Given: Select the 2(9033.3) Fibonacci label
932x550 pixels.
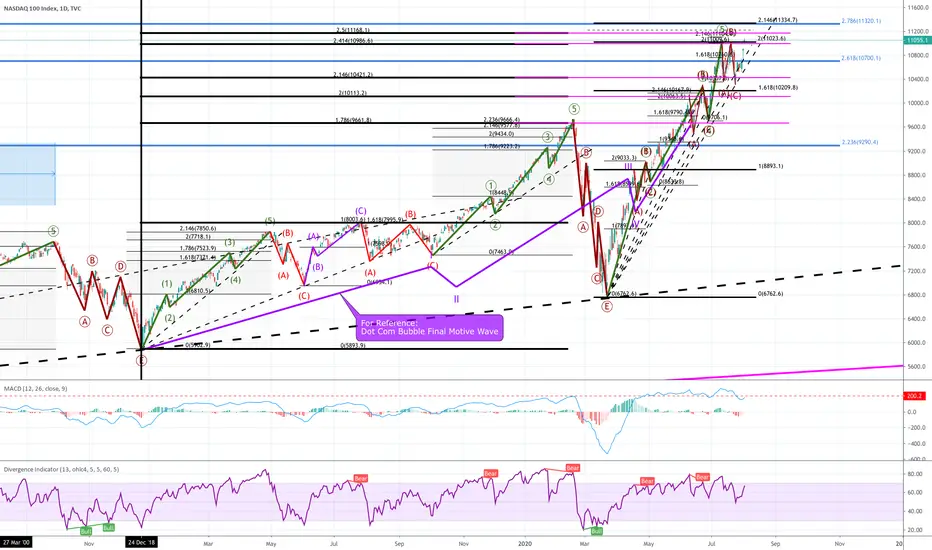Looking at the screenshot, I should pos(624,158).
